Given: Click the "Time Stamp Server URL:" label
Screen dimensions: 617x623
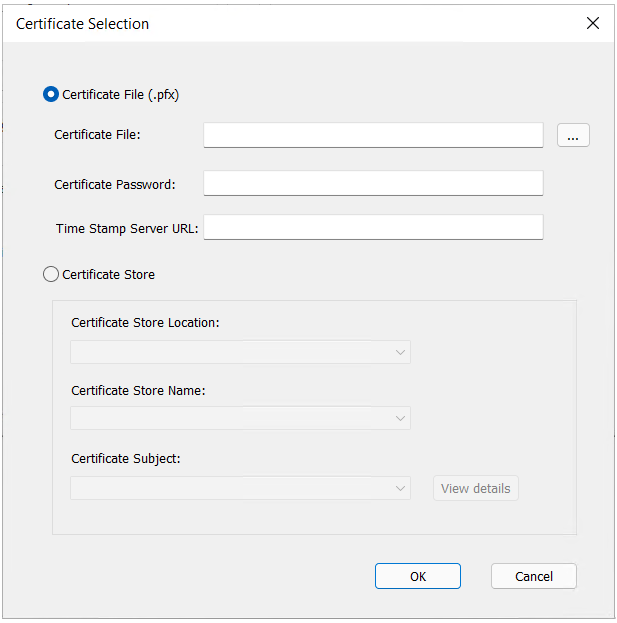Looking at the screenshot, I should [127, 228].
